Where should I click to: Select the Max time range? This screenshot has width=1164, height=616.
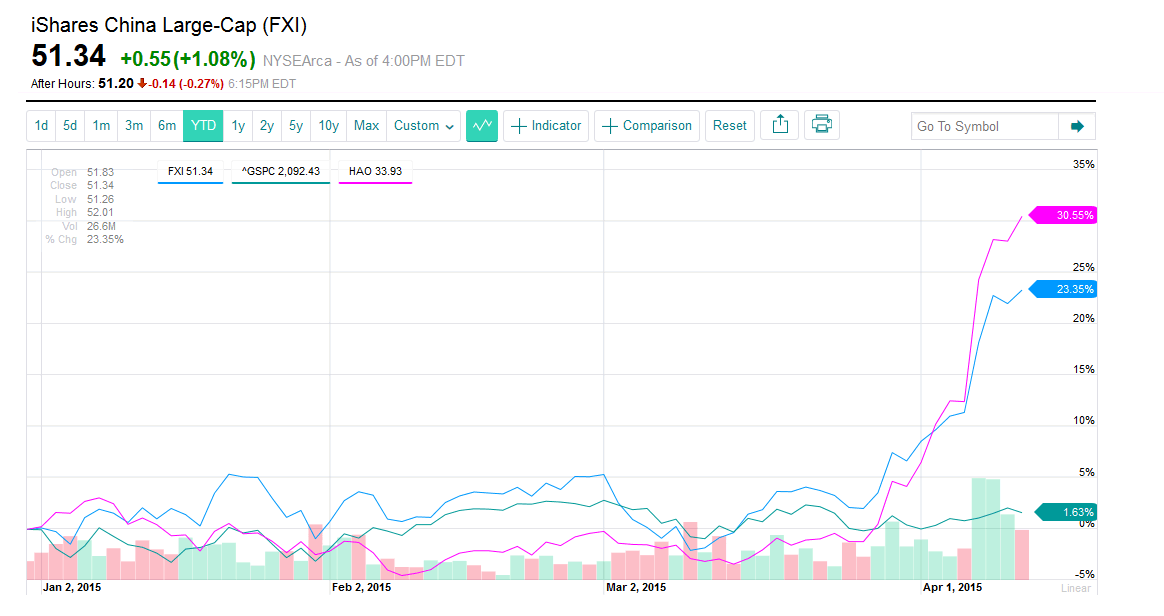click(366, 126)
